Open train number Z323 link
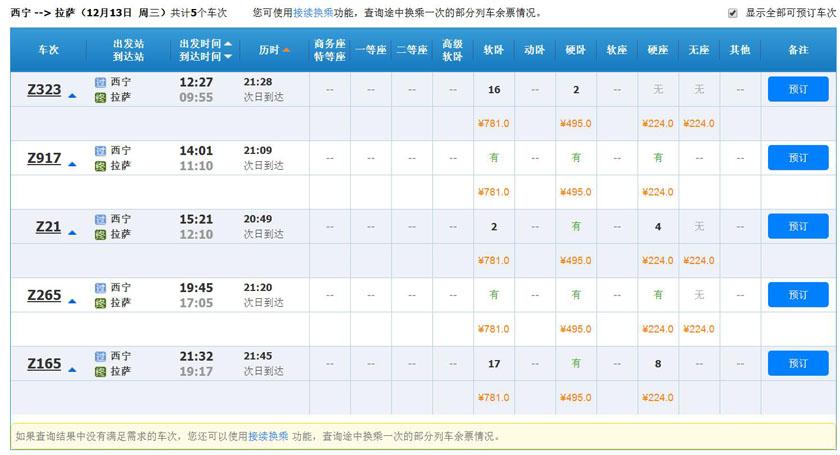This screenshot has width=840, height=455. pos(44,89)
